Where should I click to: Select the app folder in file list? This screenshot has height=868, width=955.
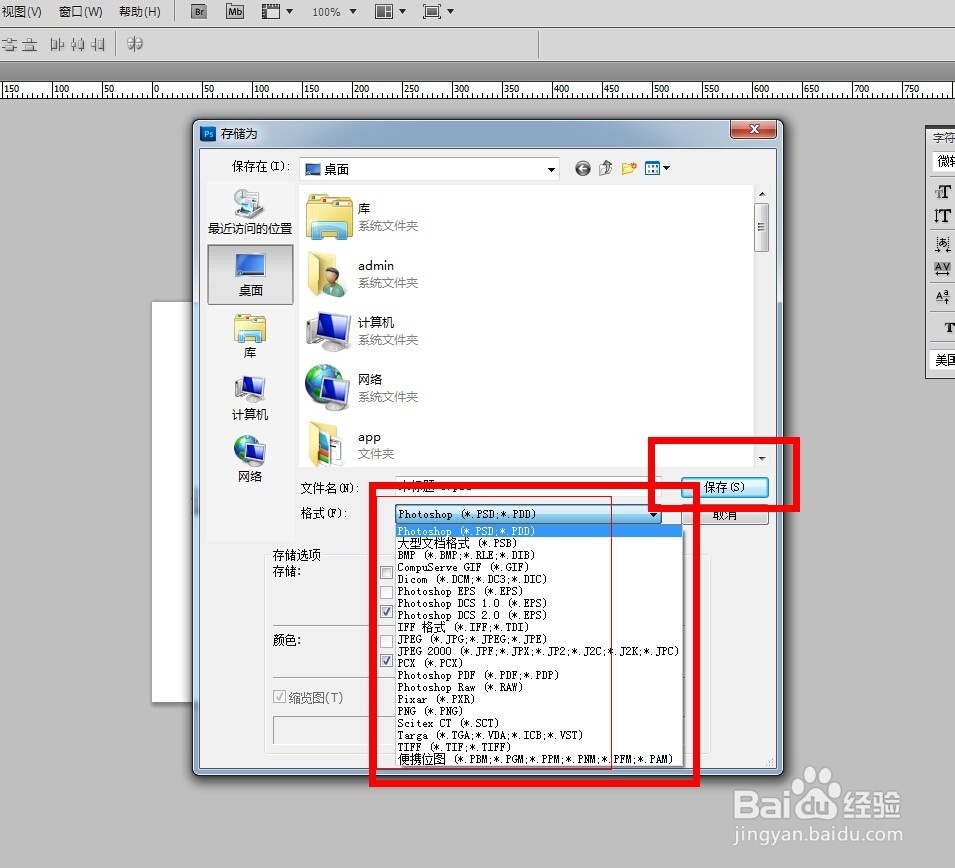351,445
